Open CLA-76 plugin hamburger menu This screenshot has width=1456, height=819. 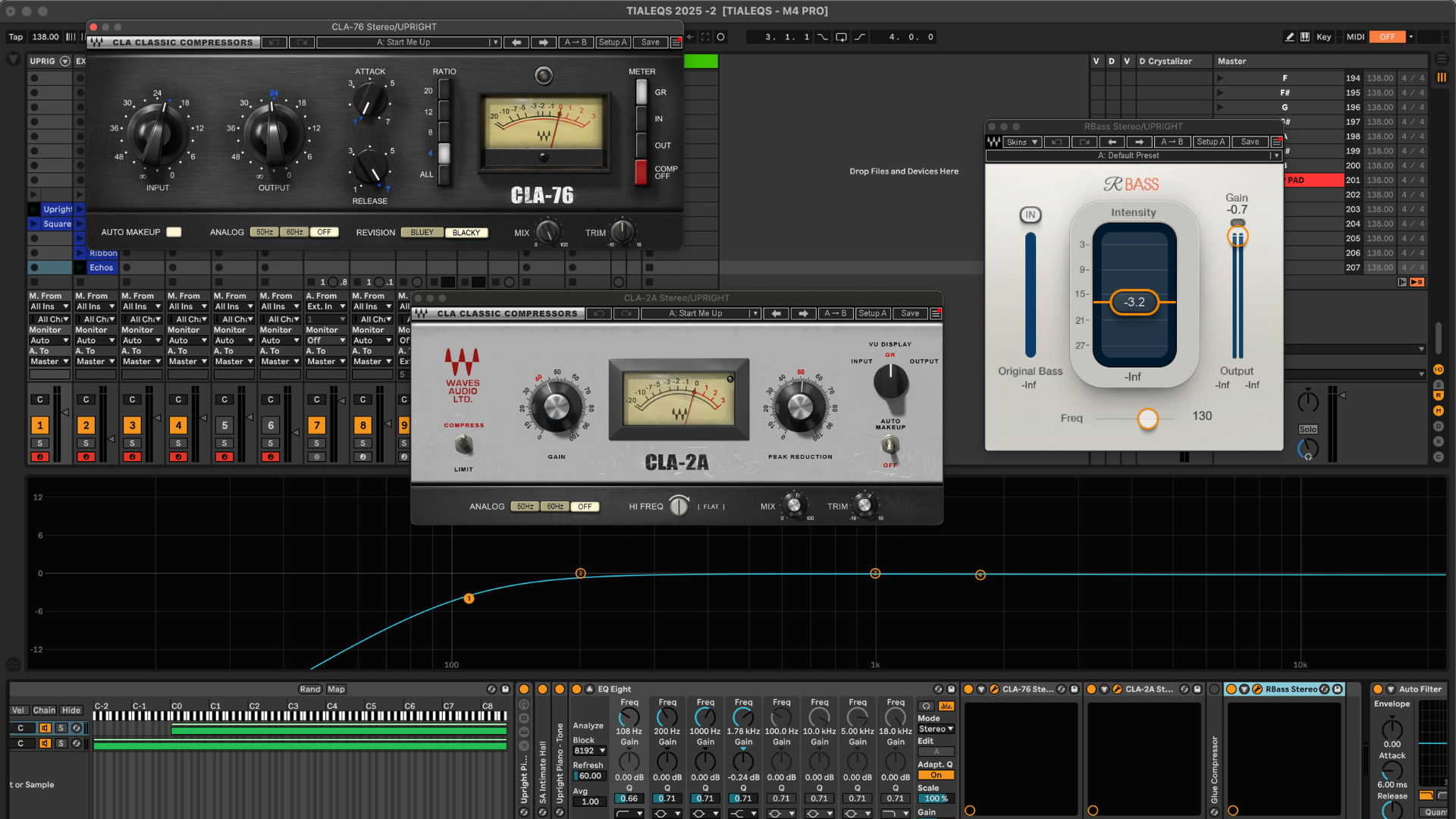coord(676,42)
